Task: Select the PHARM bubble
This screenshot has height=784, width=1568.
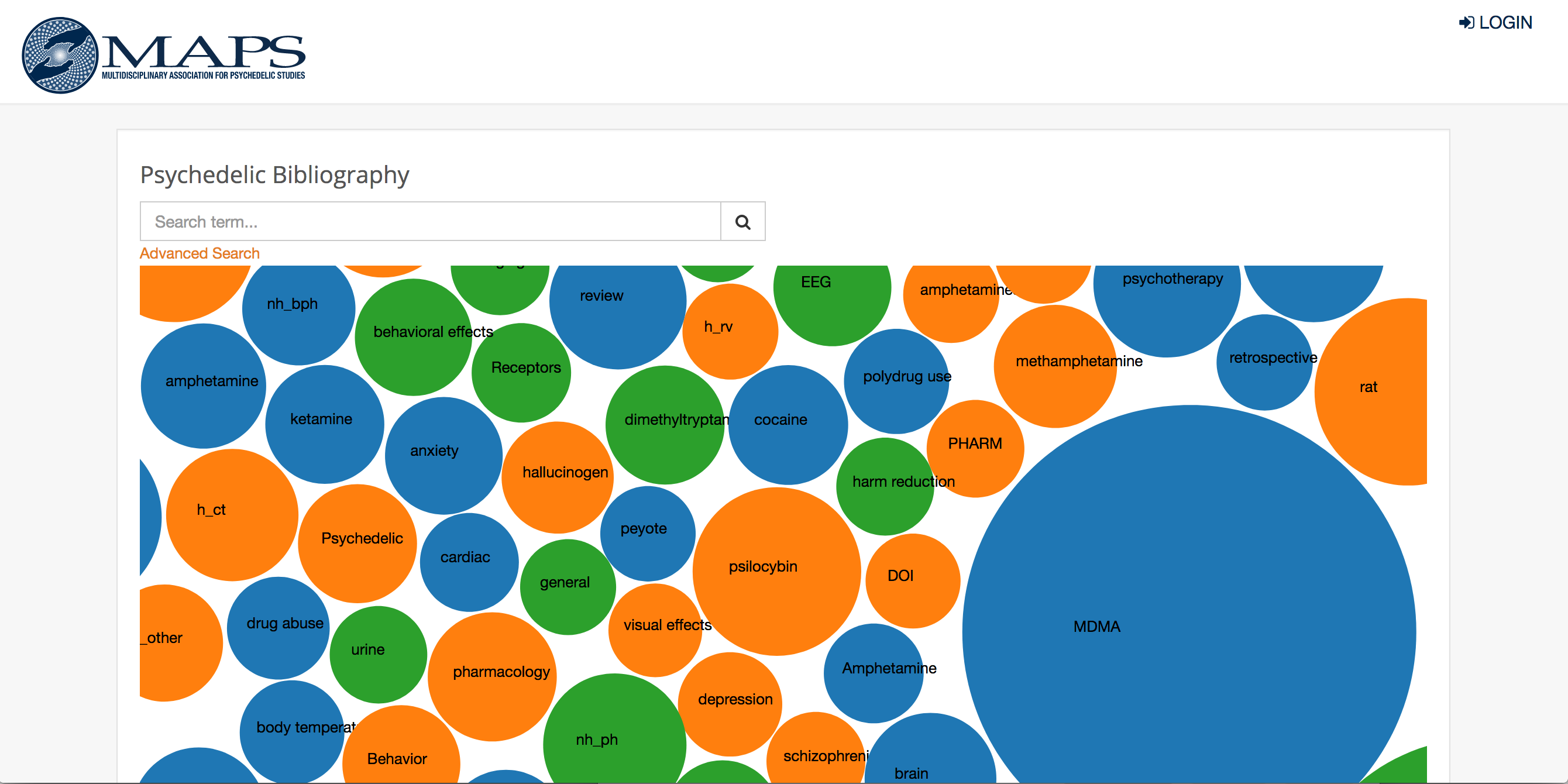Action: (x=975, y=449)
